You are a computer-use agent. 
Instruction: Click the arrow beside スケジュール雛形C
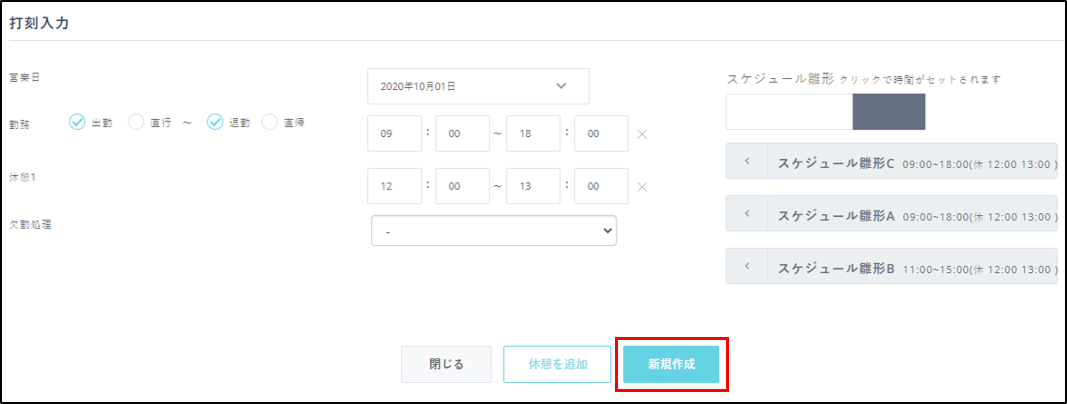pyautogui.click(x=746, y=161)
